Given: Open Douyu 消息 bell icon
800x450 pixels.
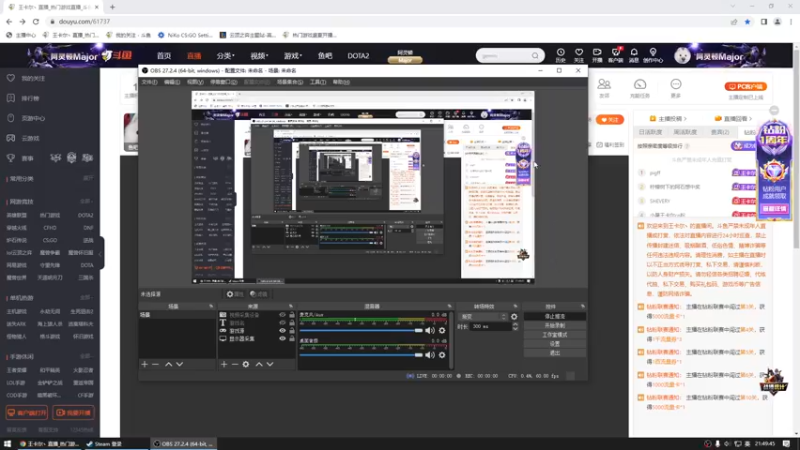Looking at the screenshot, I should click(634, 55).
